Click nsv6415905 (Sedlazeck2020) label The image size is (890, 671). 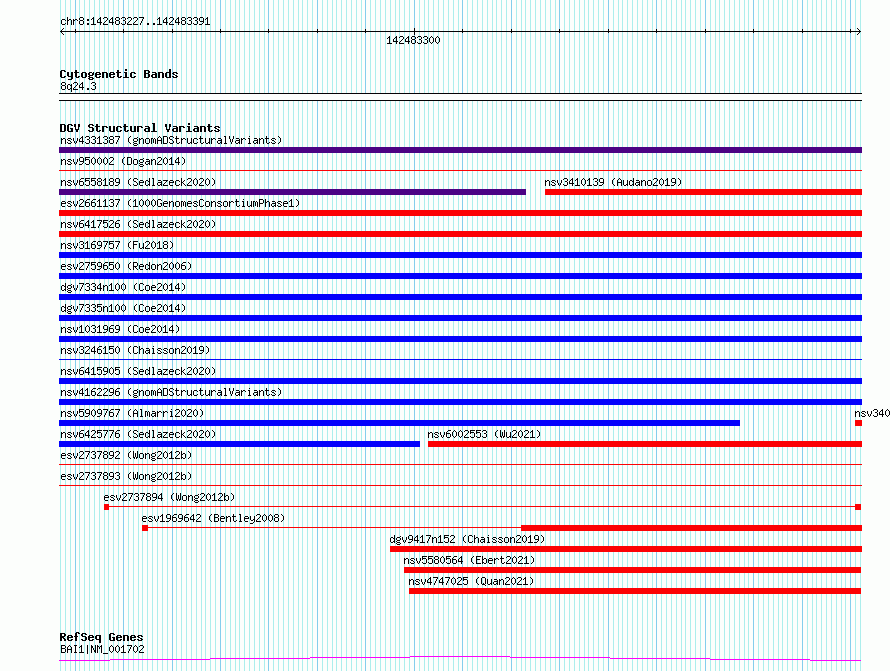click(x=138, y=371)
